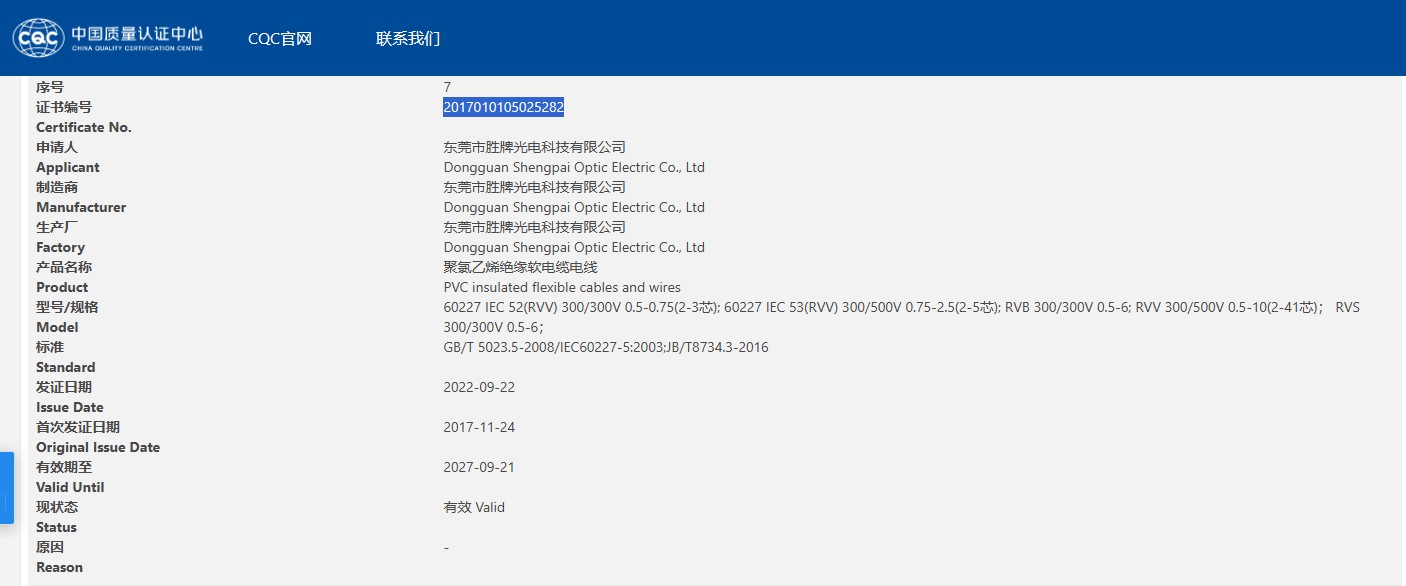1406x586 pixels.
Task: Click the Valid Until label
Action: tap(70, 487)
